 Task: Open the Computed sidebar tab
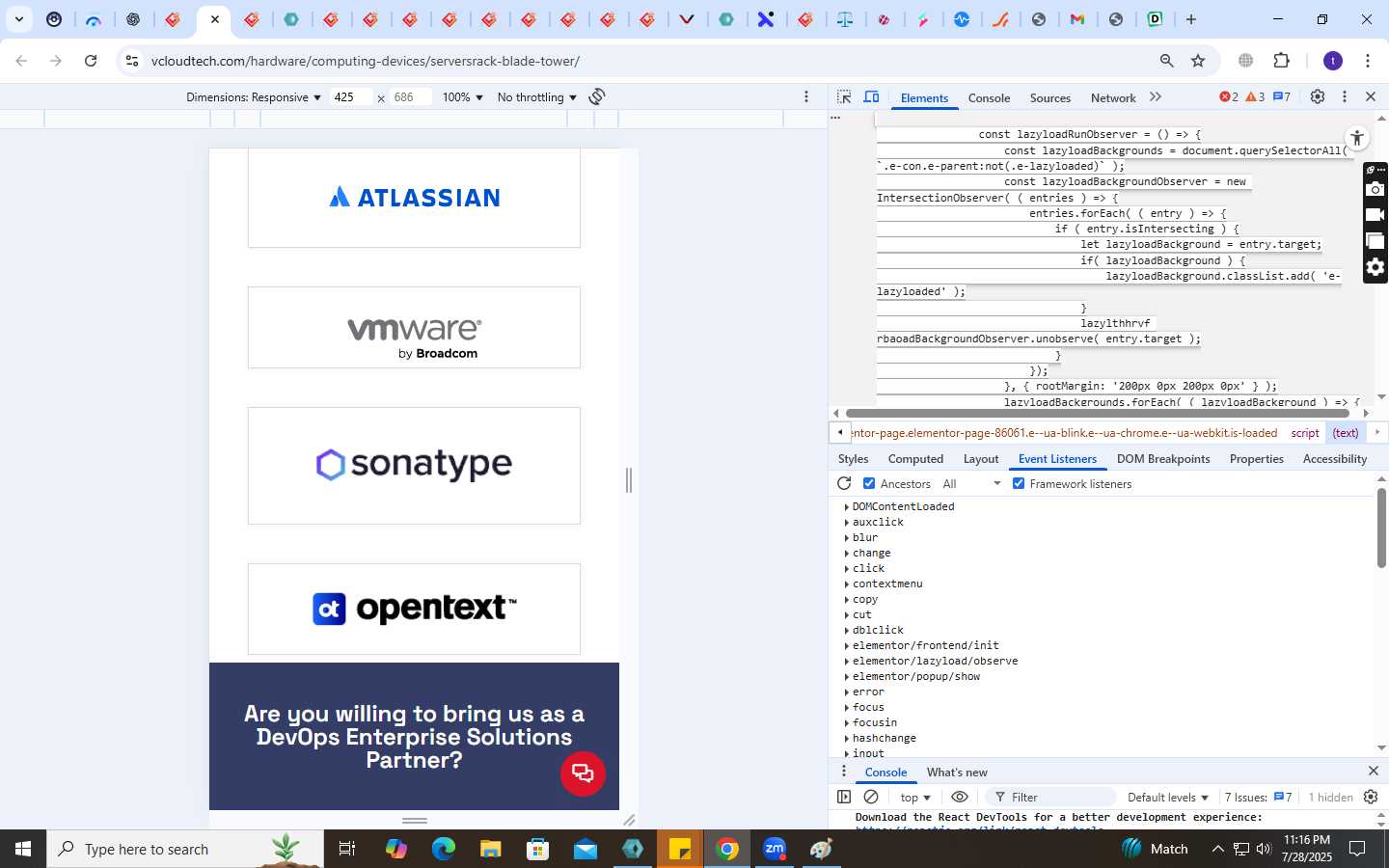(x=915, y=459)
